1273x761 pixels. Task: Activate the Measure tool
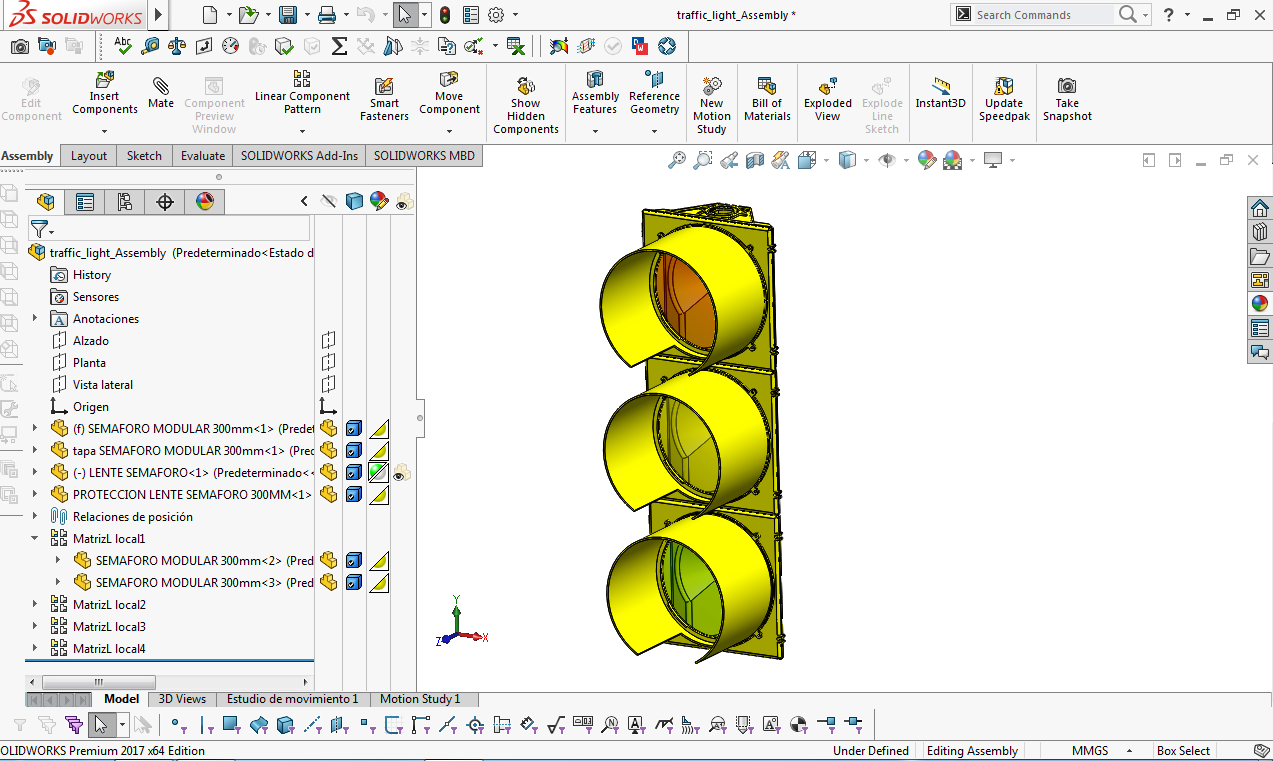coord(148,46)
